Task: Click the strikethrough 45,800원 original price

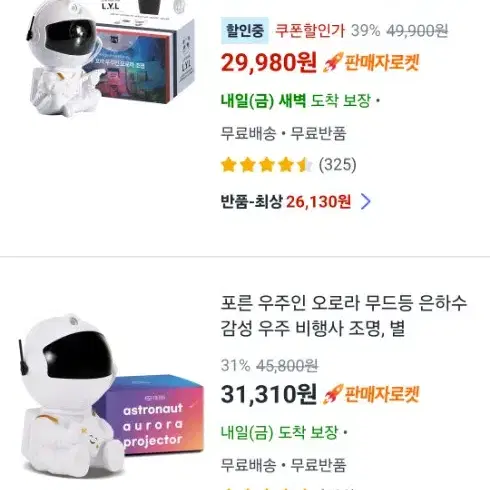Action: (287, 366)
